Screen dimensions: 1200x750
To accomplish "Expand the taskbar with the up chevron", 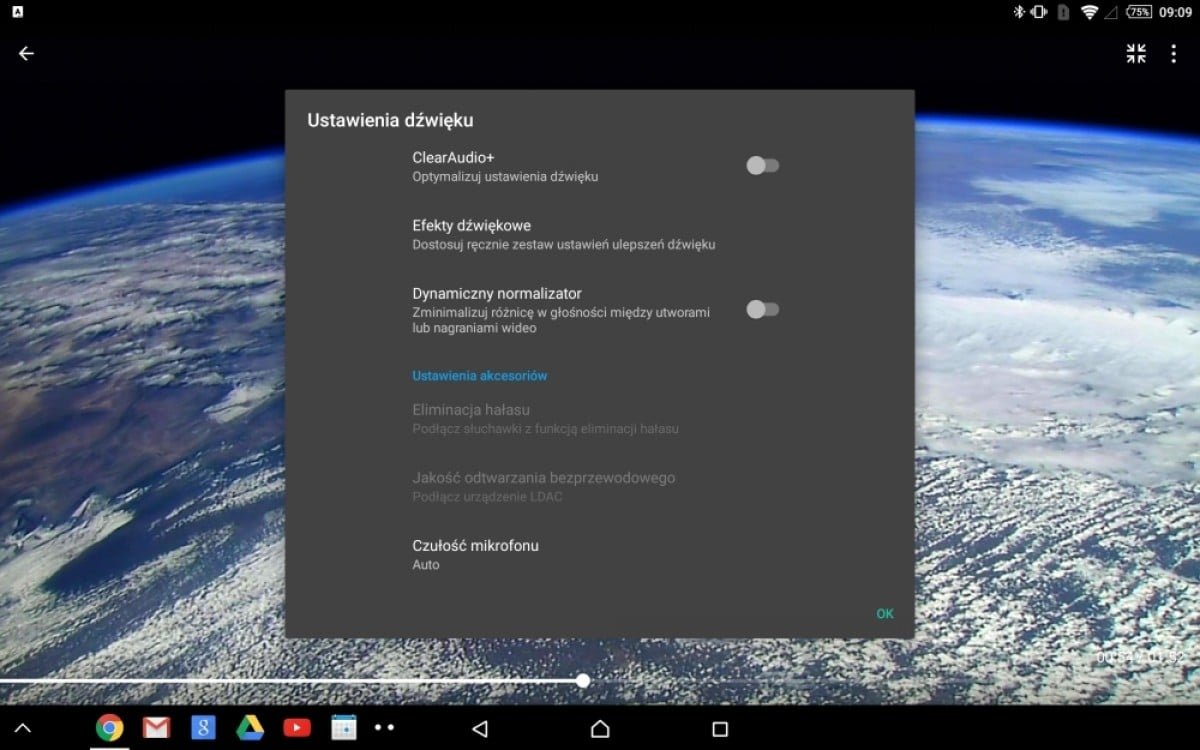I will pos(23,729).
